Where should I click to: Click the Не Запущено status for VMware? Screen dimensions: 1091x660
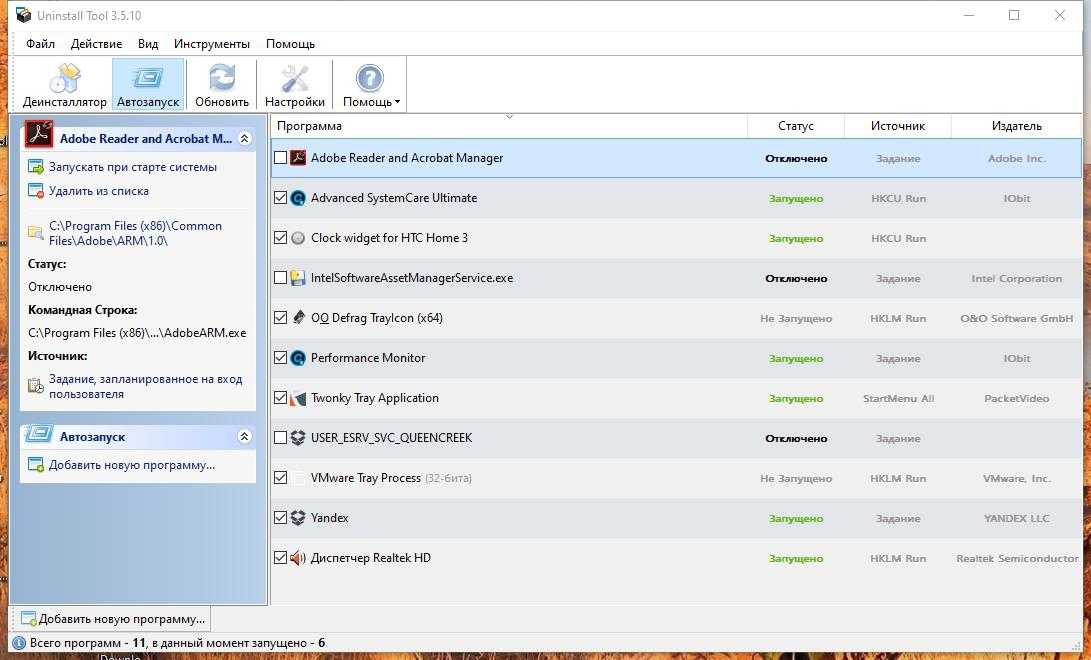796,478
